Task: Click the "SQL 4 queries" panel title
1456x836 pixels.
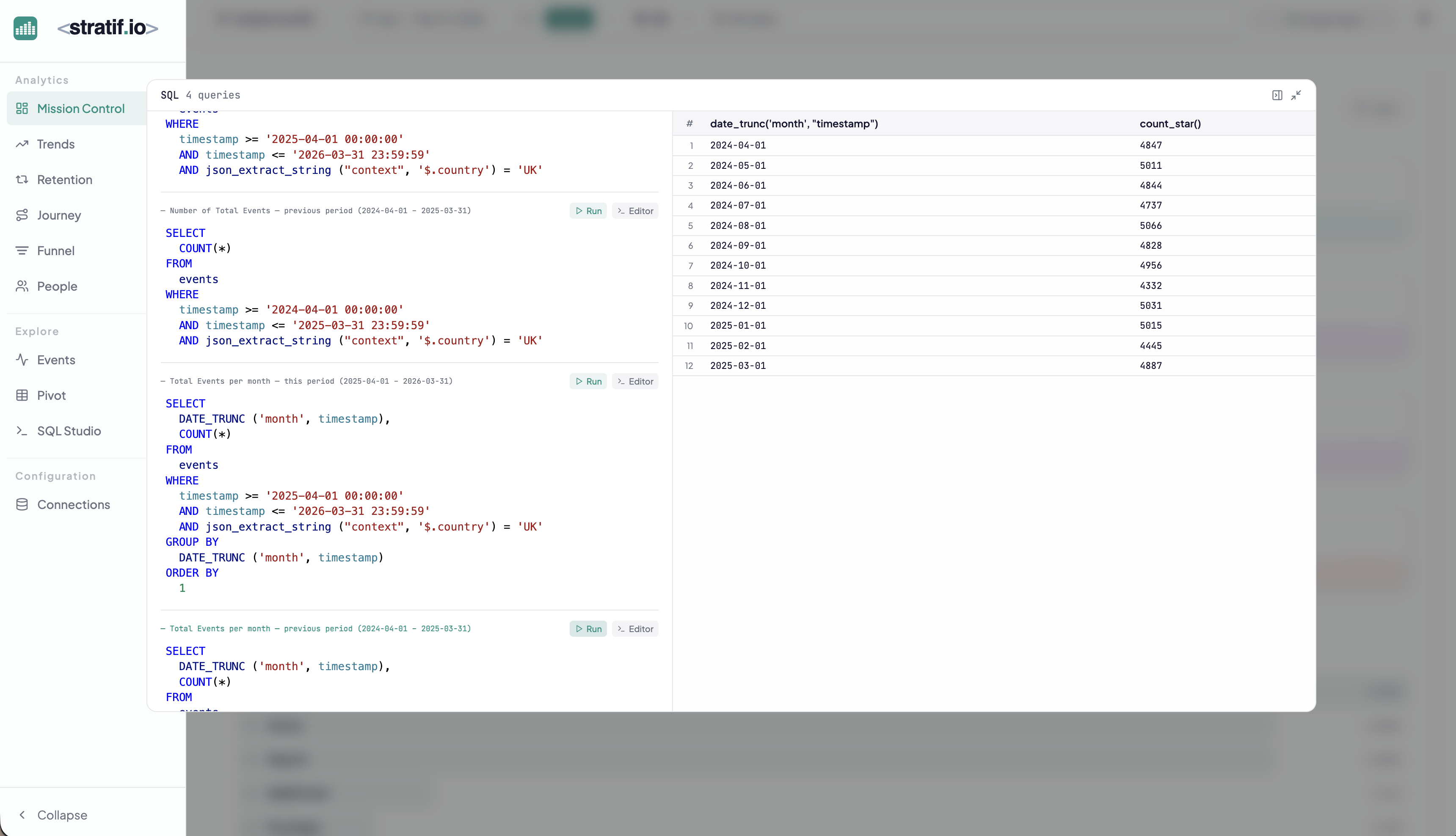Action: (201, 95)
